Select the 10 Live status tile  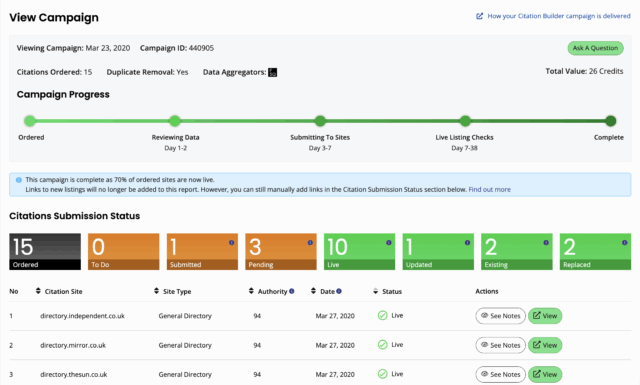[360, 251]
